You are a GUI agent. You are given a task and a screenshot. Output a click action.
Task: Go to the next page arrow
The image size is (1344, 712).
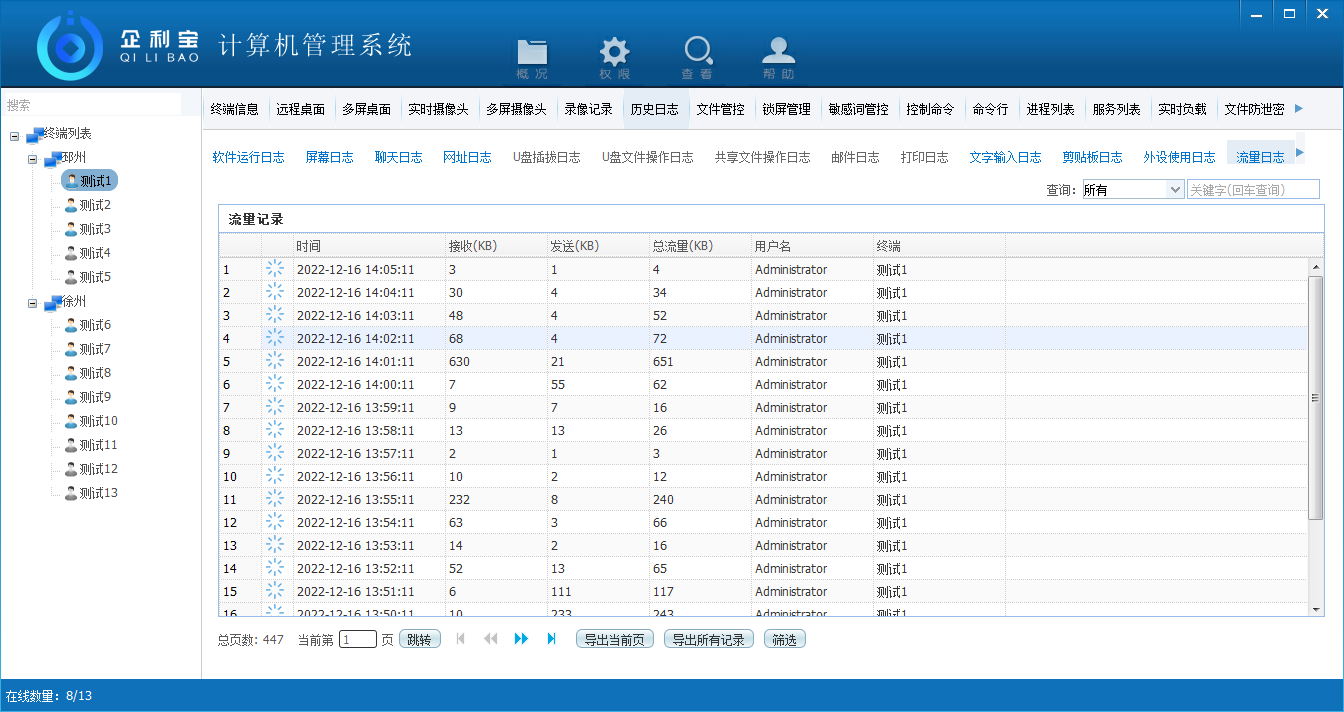[521, 639]
